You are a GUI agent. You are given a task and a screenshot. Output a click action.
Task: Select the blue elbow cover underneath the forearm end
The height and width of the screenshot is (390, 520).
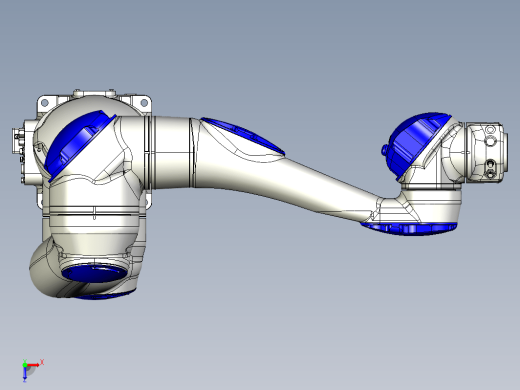point(409,229)
